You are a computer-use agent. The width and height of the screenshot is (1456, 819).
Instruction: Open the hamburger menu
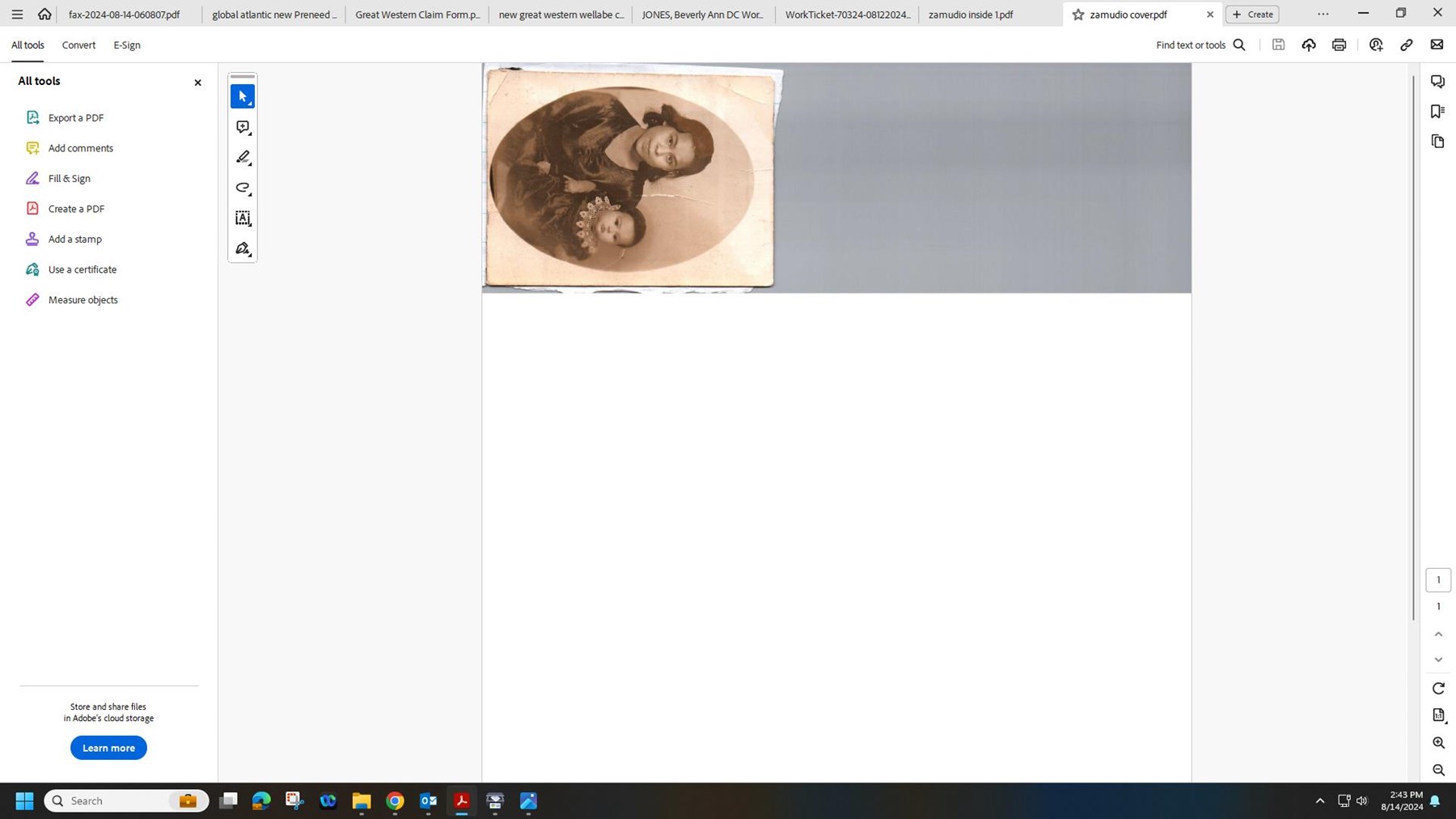(x=17, y=15)
